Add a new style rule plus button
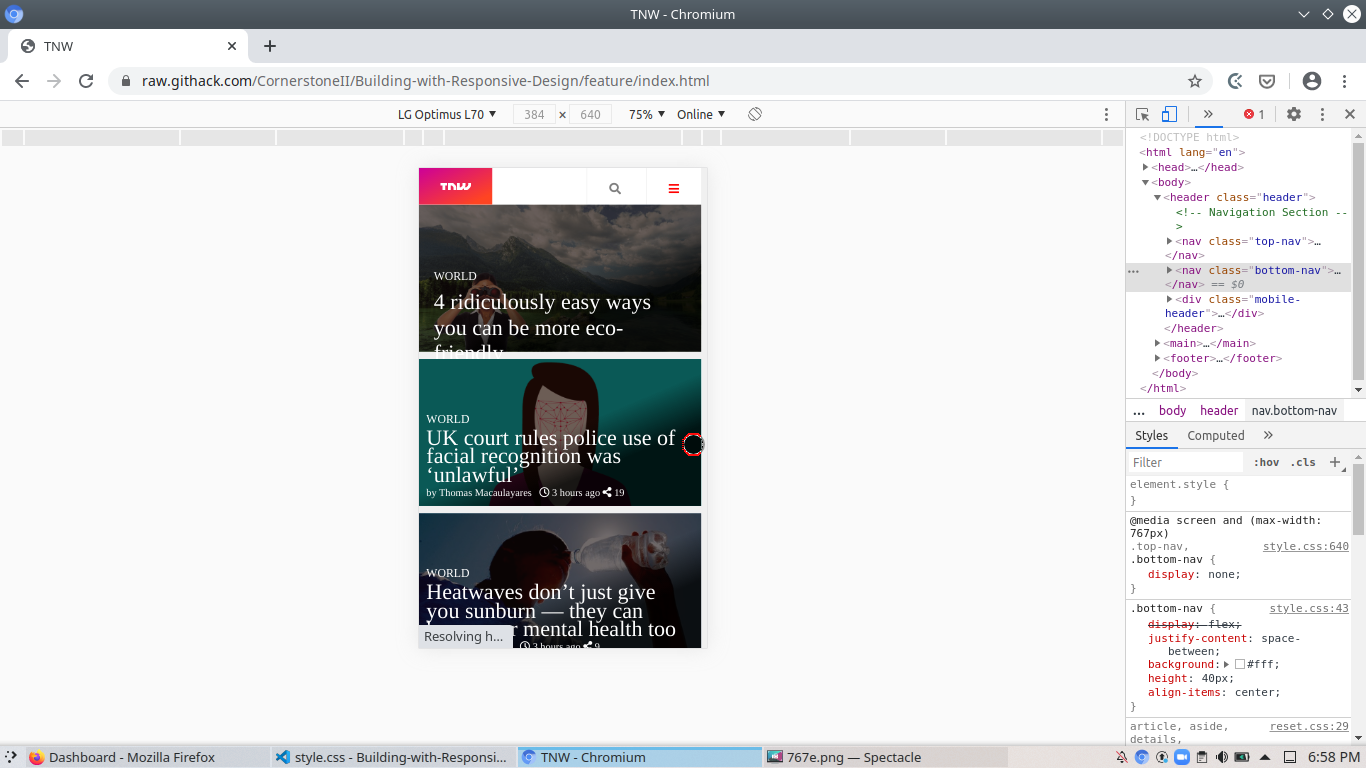 coord(1334,462)
